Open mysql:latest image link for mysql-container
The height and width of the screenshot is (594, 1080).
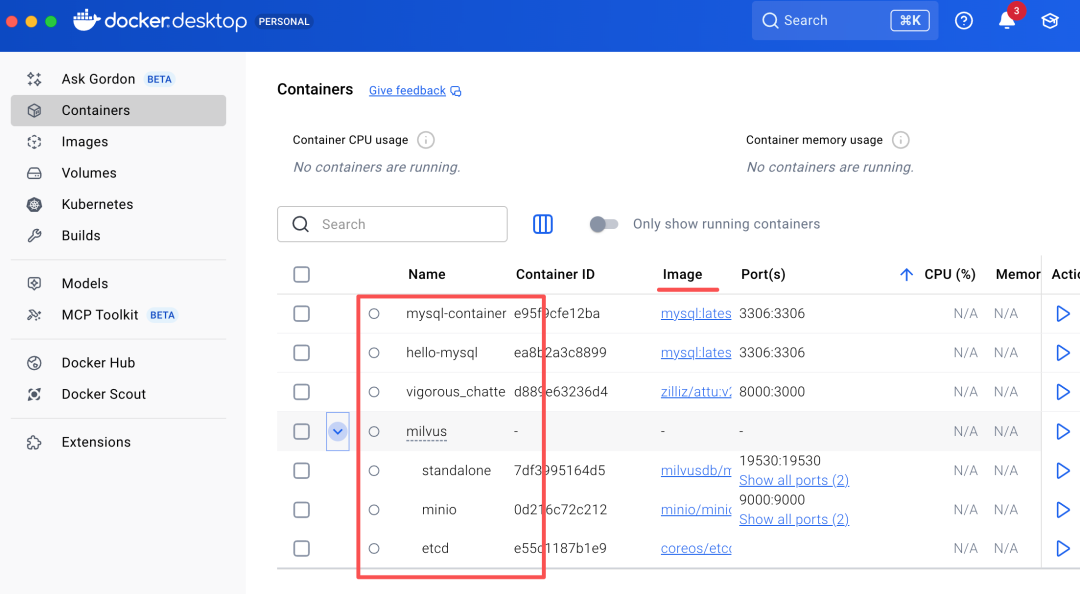tap(696, 314)
